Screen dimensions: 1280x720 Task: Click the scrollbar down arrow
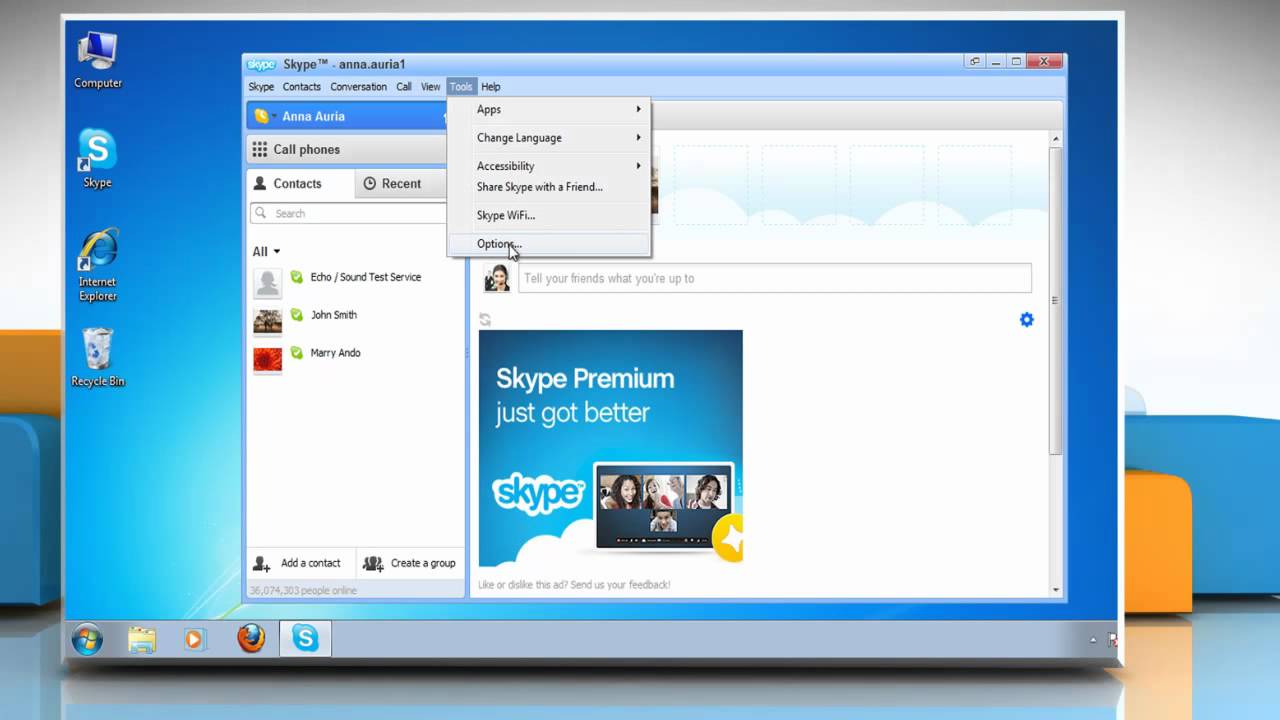(x=1055, y=590)
